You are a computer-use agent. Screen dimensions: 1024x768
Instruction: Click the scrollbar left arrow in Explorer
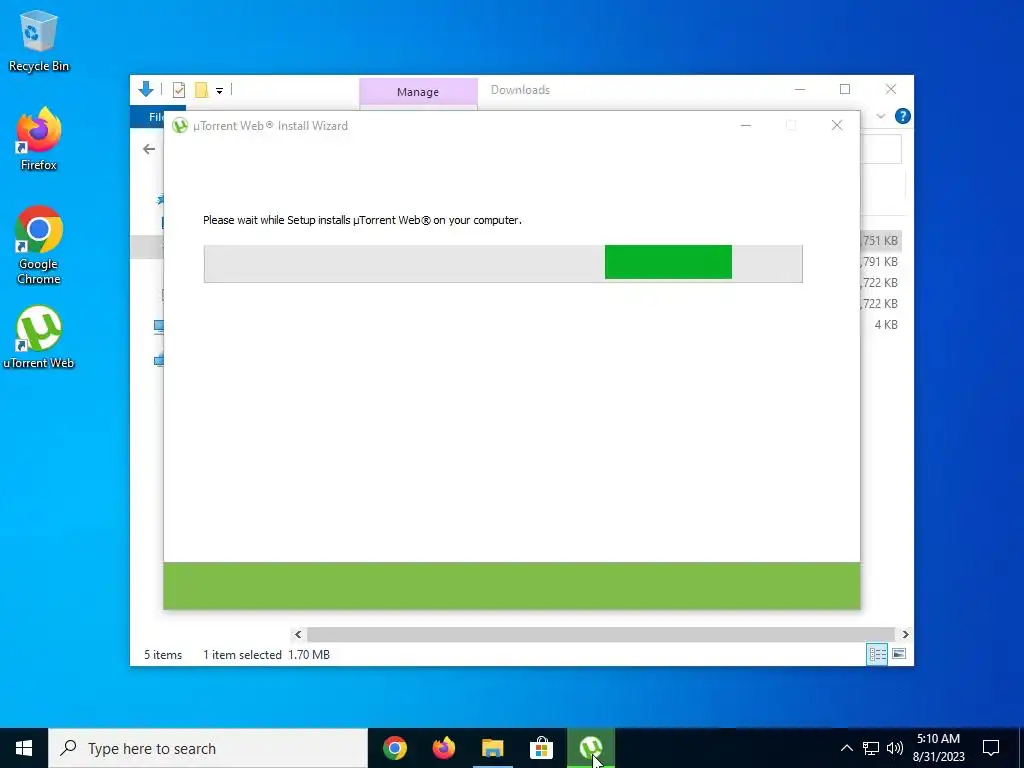298,634
